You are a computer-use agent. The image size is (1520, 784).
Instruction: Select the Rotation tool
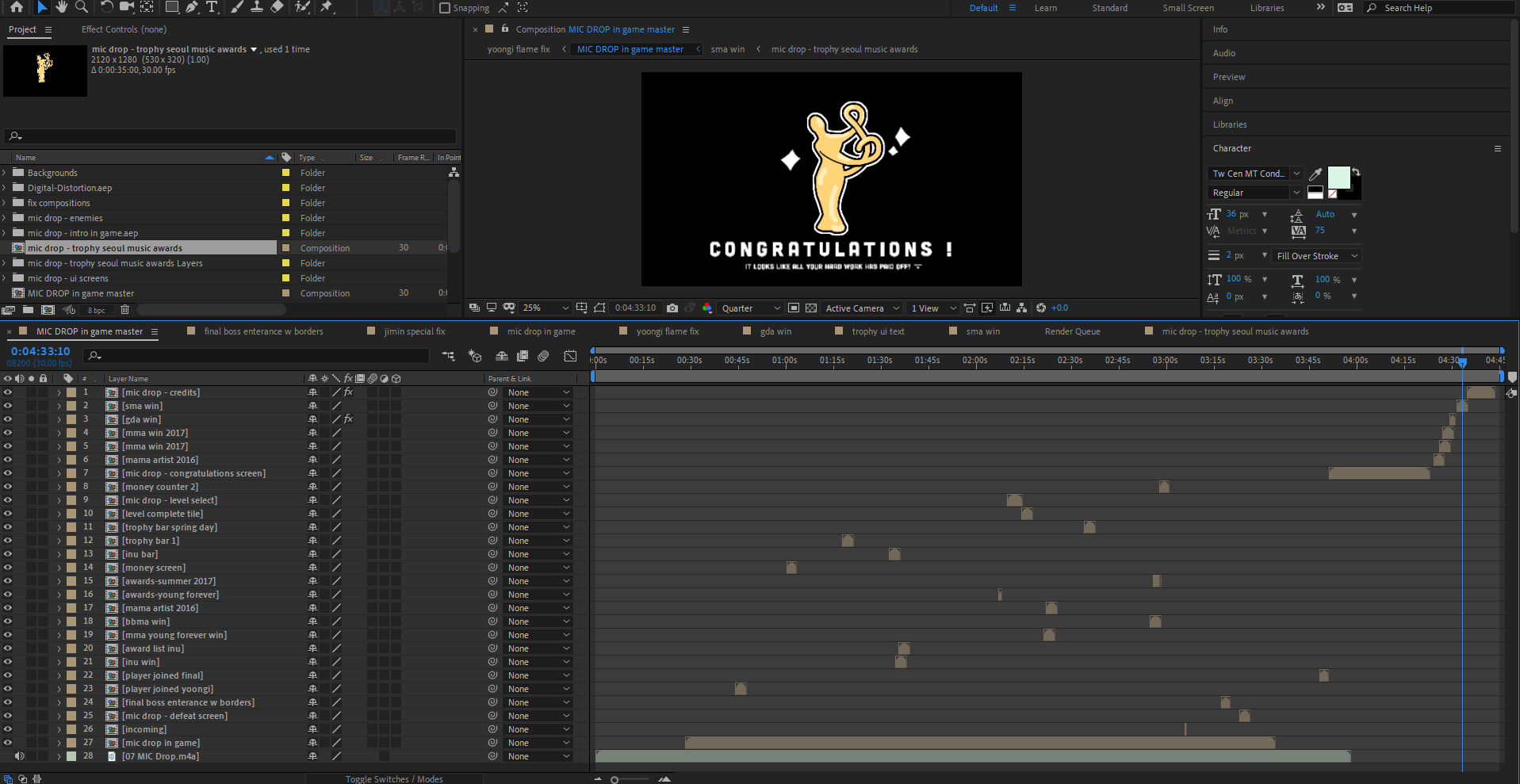tap(106, 7)
